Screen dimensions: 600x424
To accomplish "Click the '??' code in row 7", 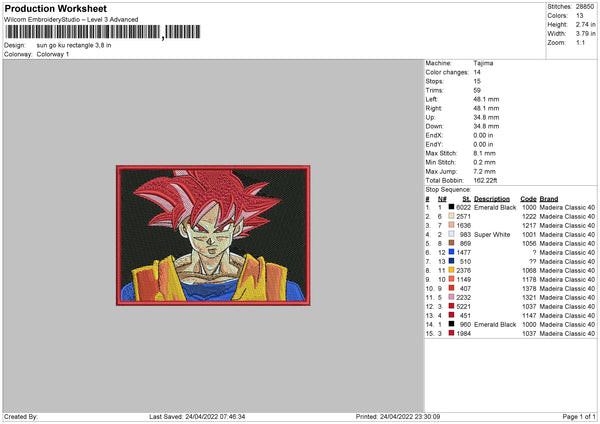I will 533,261.
